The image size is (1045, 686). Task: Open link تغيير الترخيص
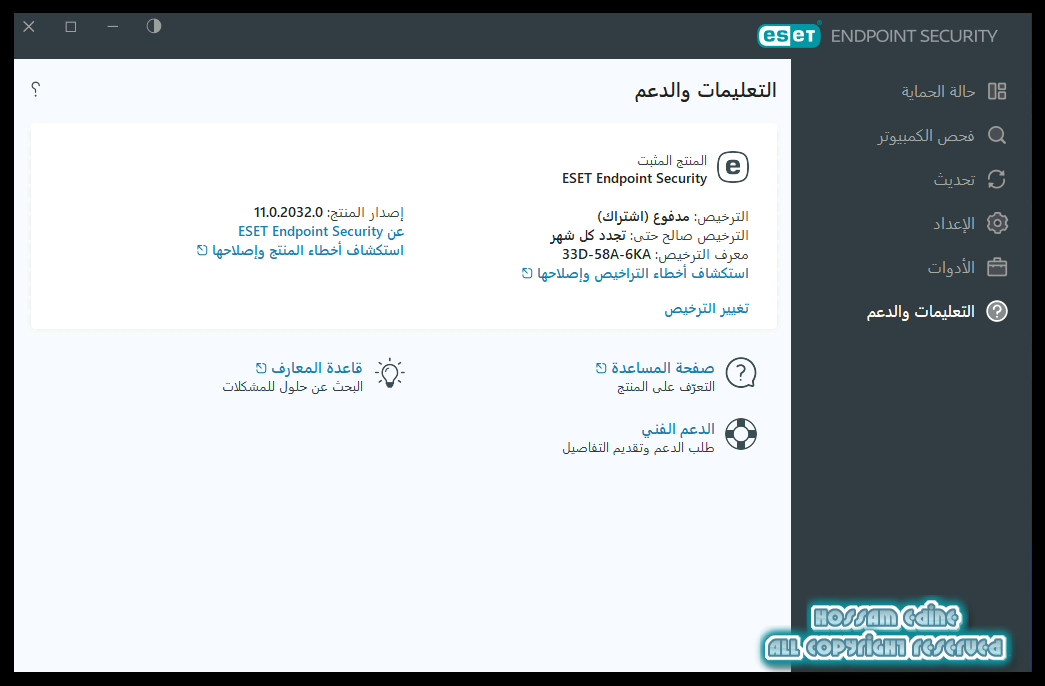click(706, 309)
